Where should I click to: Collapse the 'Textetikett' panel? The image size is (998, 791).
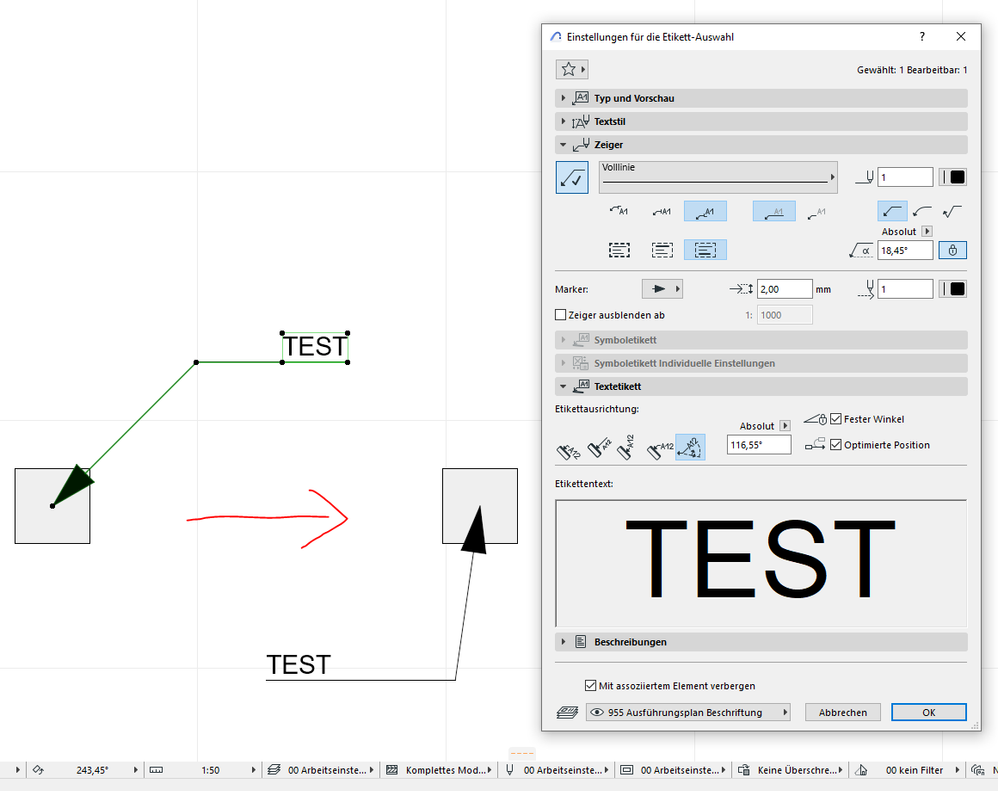point(761,386)
